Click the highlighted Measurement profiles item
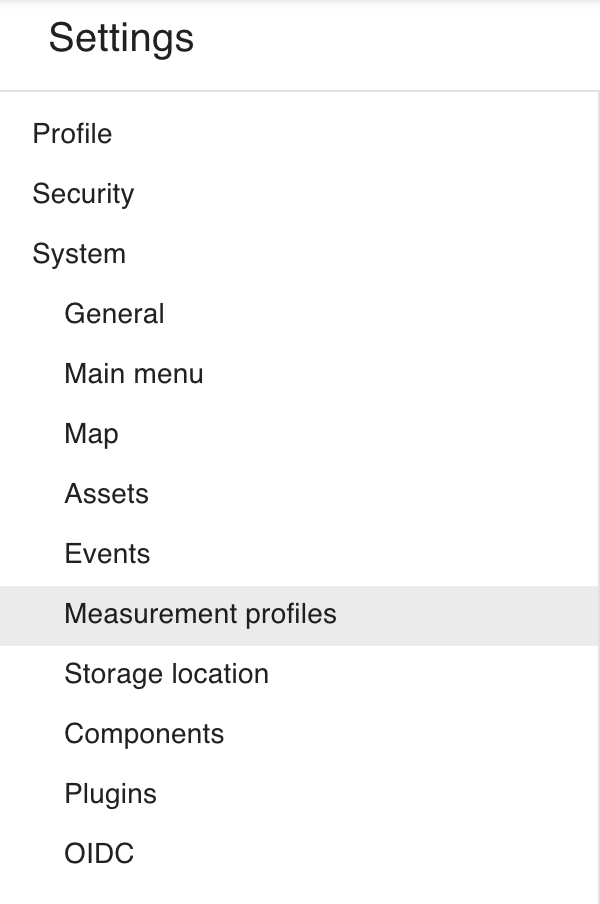The height and width of the screenshot is (904, 600). click(200, 614)
